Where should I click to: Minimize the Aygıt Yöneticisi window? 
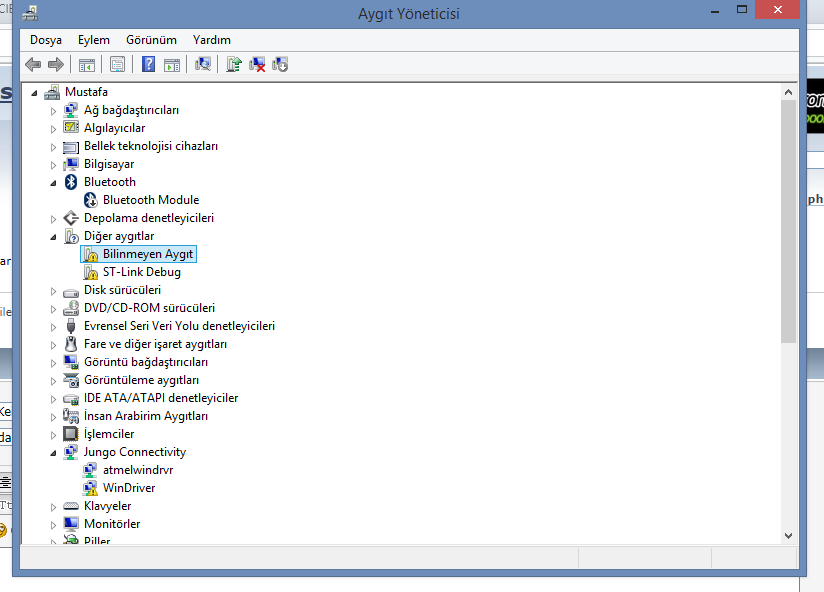click(x=715, y=10)
